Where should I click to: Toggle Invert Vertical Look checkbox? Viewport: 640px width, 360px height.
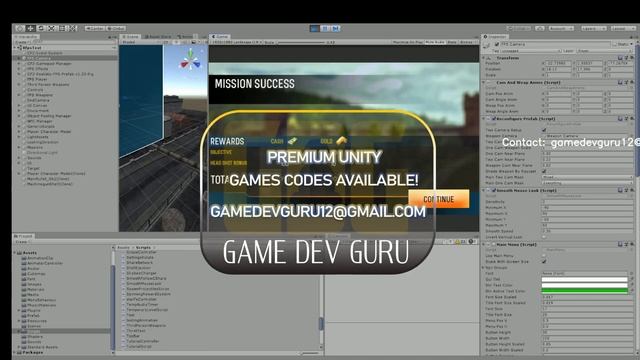pos(544,237)
